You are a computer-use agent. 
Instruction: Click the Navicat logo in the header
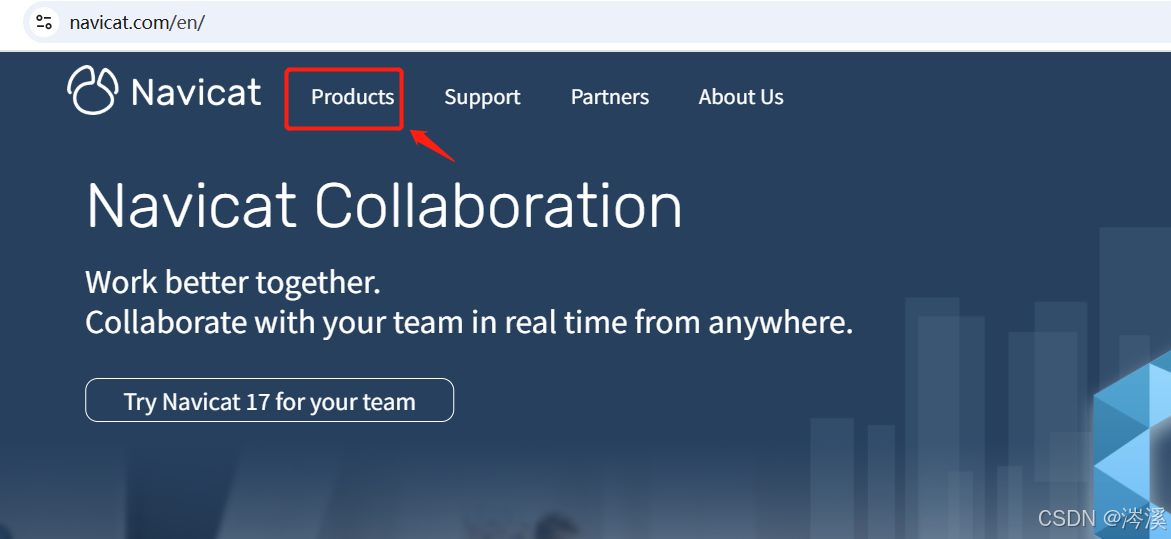tap(164, 91)
